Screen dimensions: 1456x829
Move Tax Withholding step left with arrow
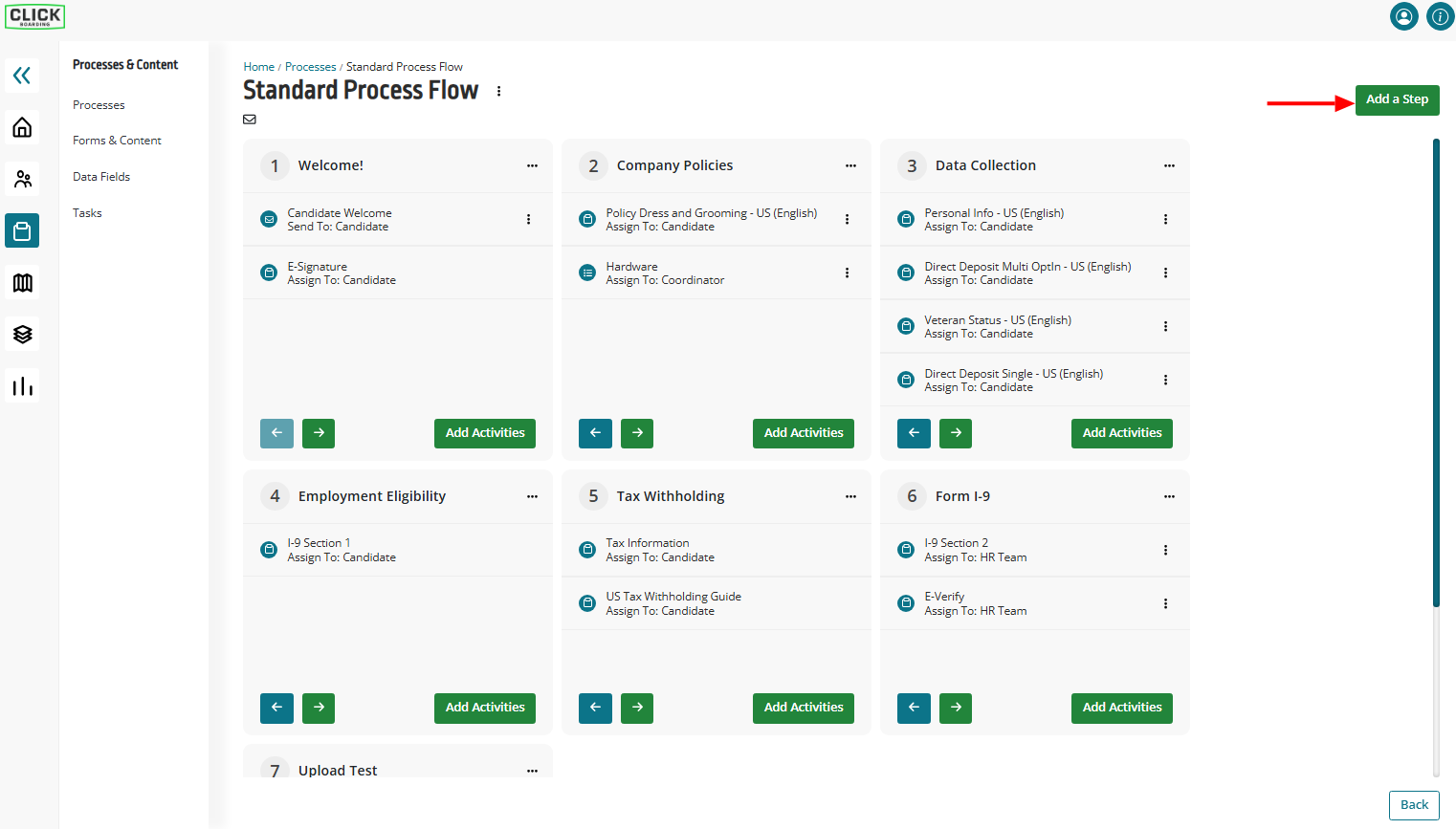tap(595, 708)
